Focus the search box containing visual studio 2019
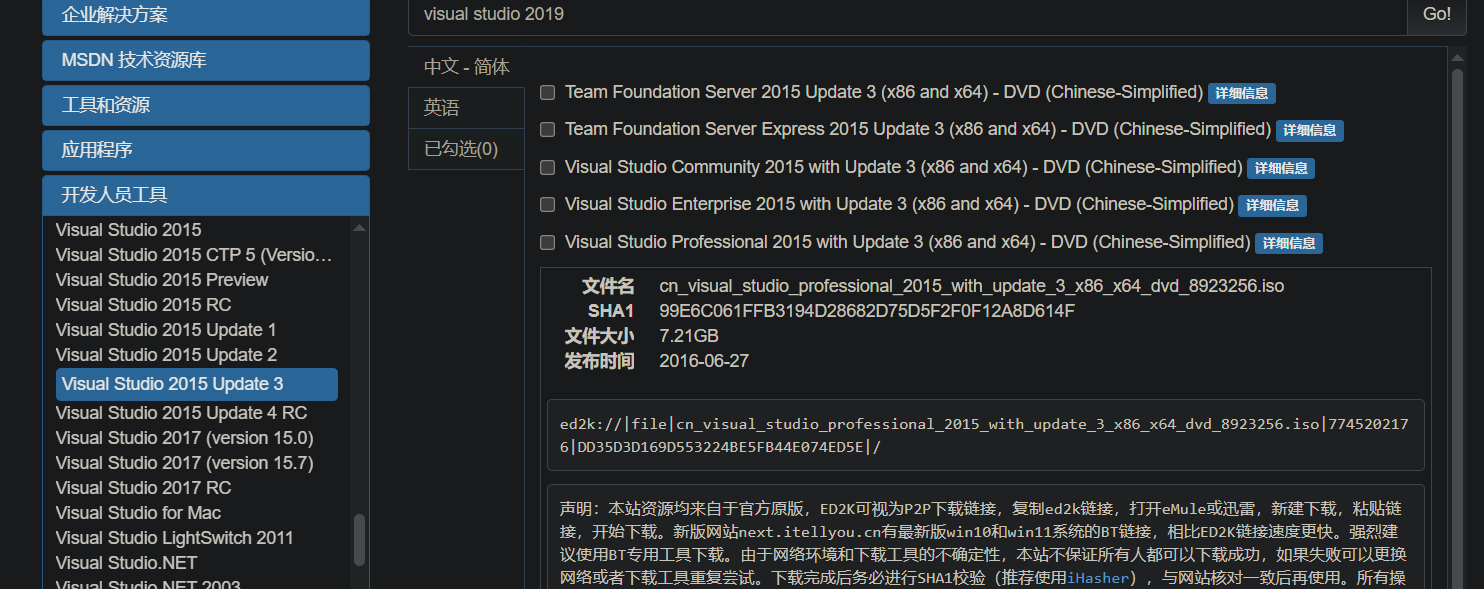 coord(907,14)
